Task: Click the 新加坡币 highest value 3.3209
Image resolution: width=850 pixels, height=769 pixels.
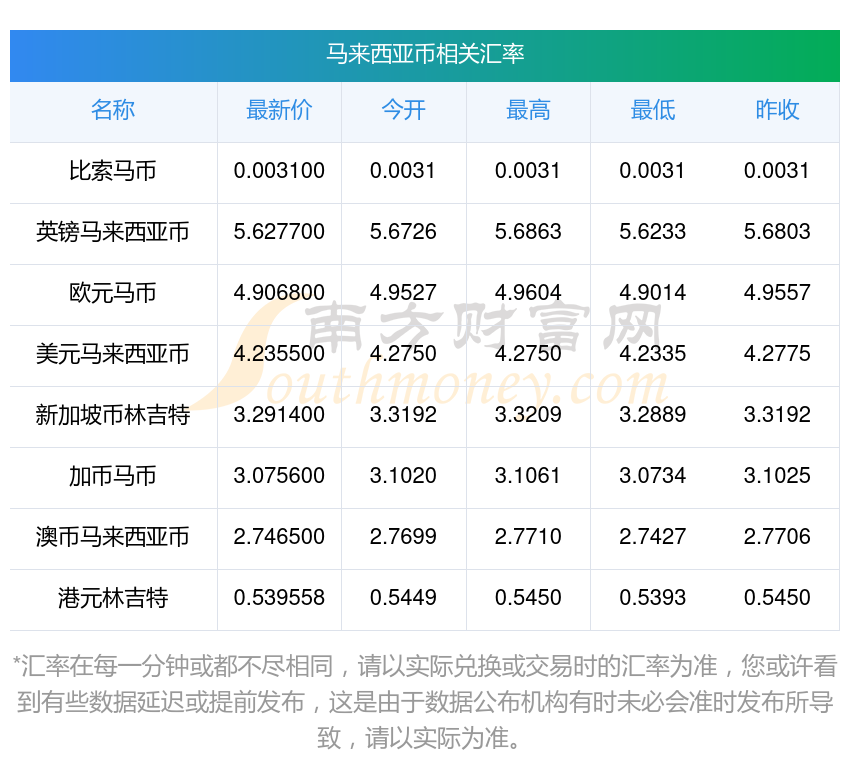Action: 528,415
